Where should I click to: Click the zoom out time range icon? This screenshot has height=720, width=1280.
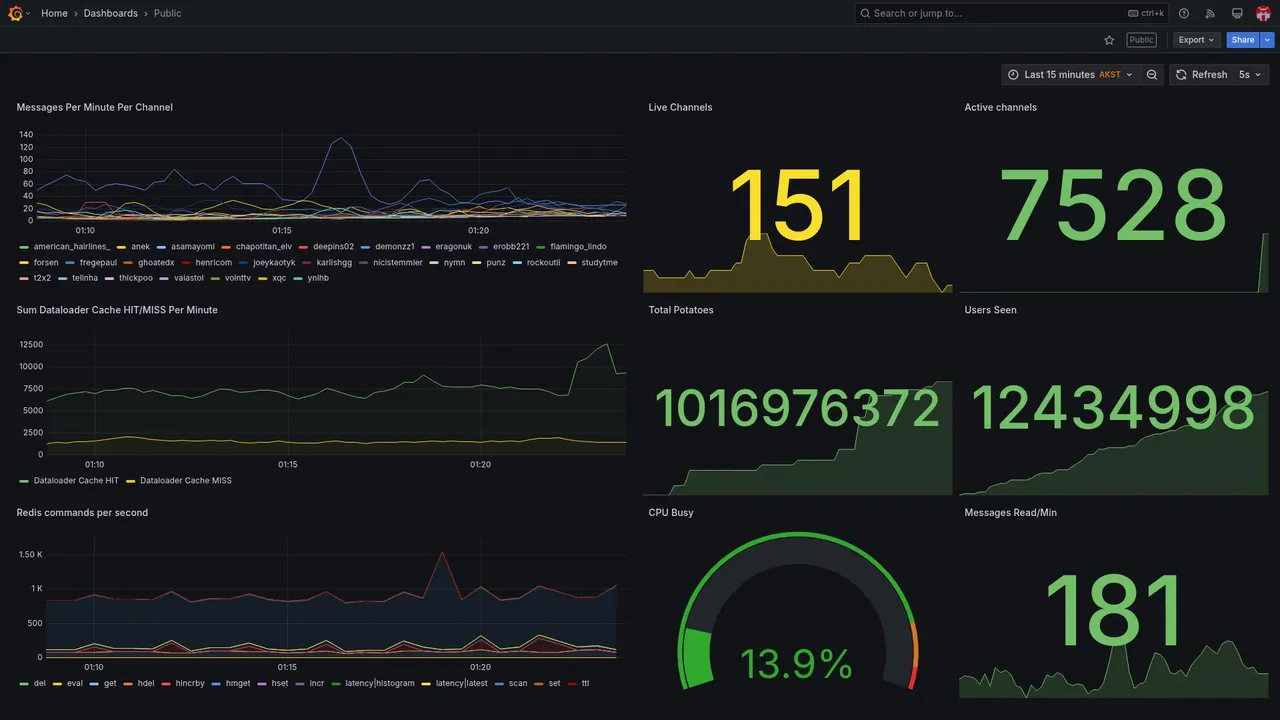click(1152, 75)
